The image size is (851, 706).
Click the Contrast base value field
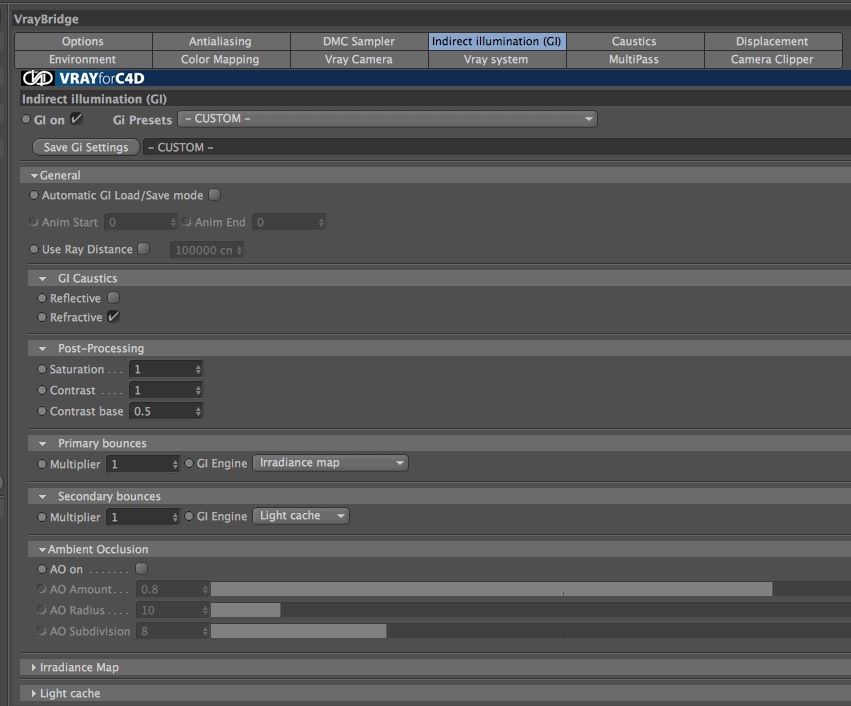click(x=161, y=411)
